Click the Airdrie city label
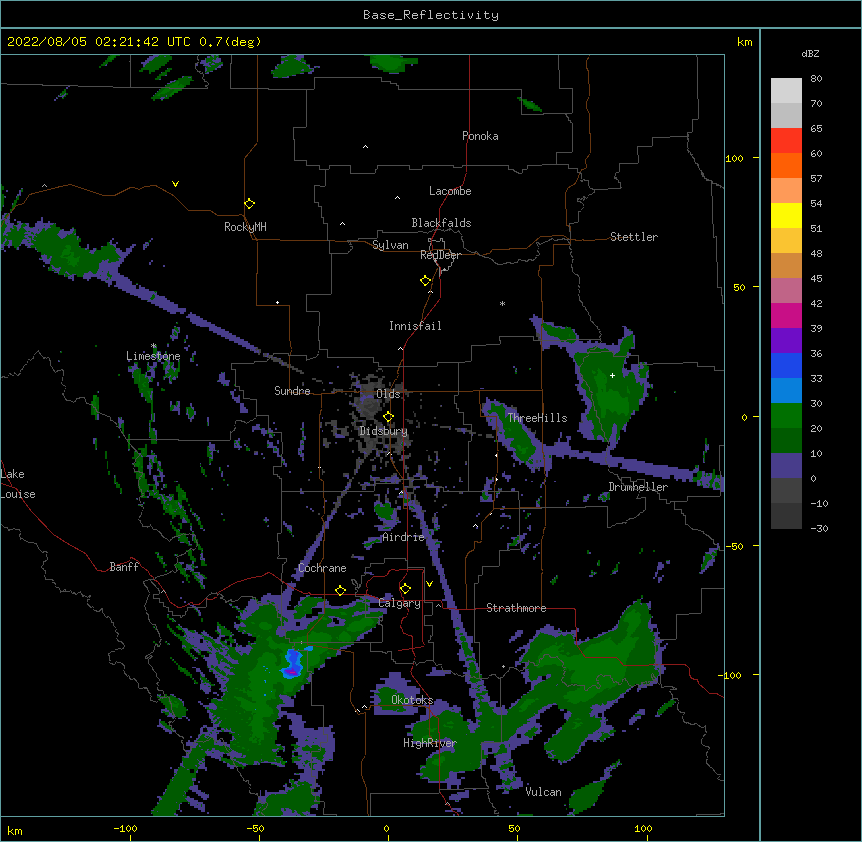Screen dimensions: 862x842 (404, 537)
